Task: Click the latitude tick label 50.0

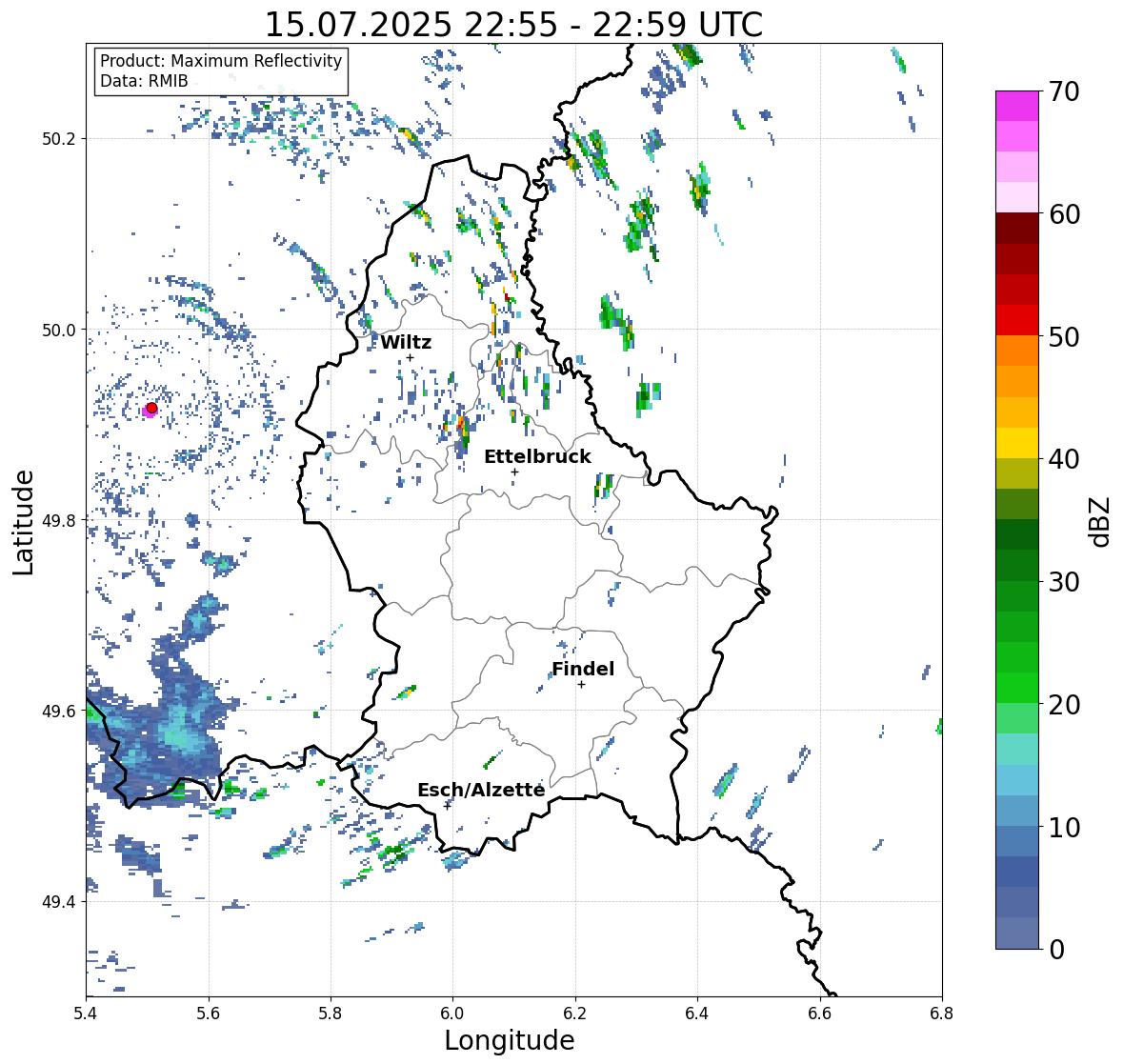Action: pyautogui.click(x=59, y=330)
